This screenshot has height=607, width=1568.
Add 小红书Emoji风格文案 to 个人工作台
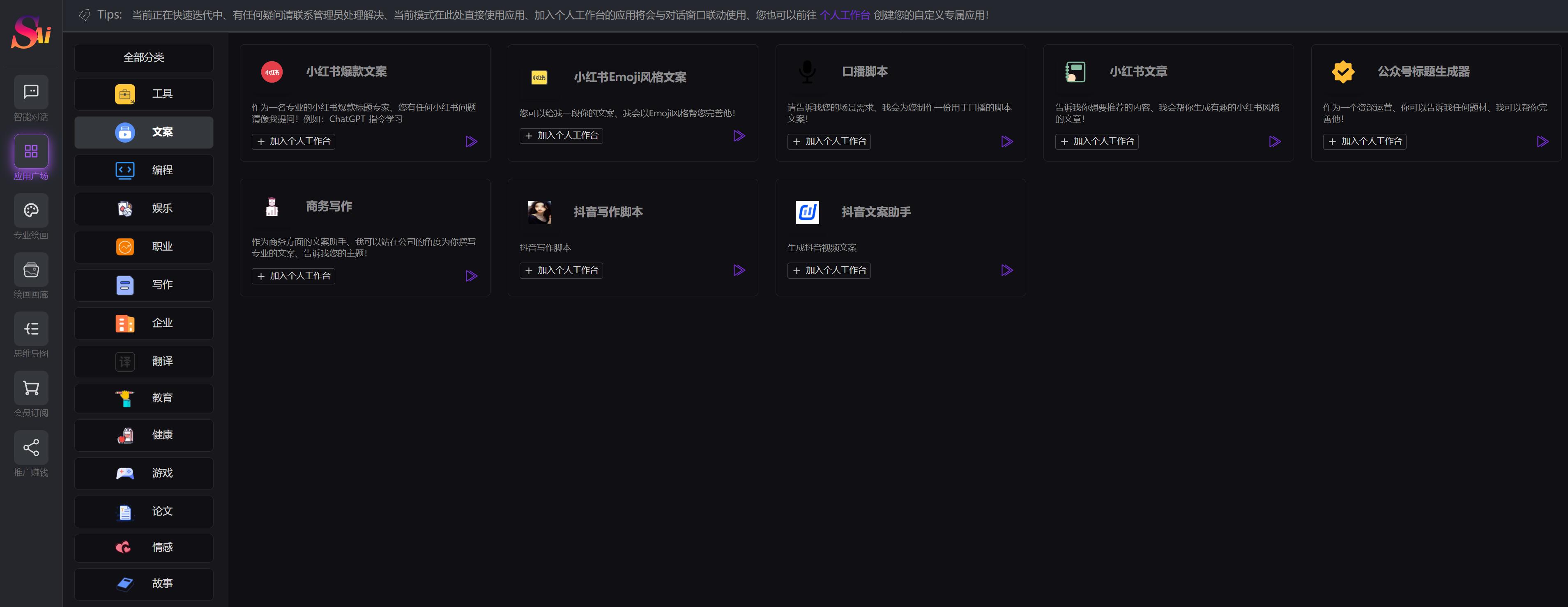point(561,135)
